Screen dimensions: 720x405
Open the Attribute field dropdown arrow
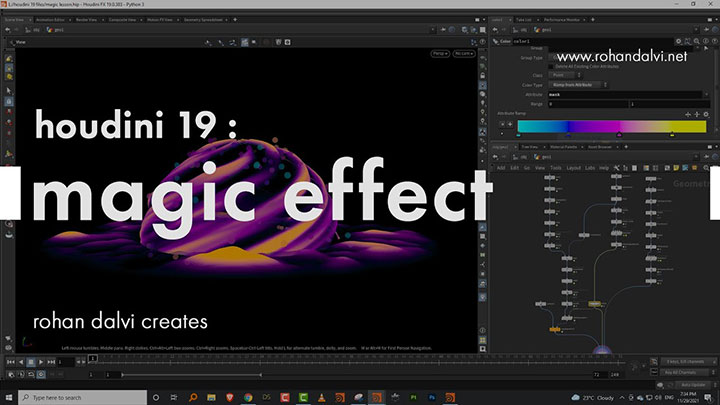click(706, 95)
